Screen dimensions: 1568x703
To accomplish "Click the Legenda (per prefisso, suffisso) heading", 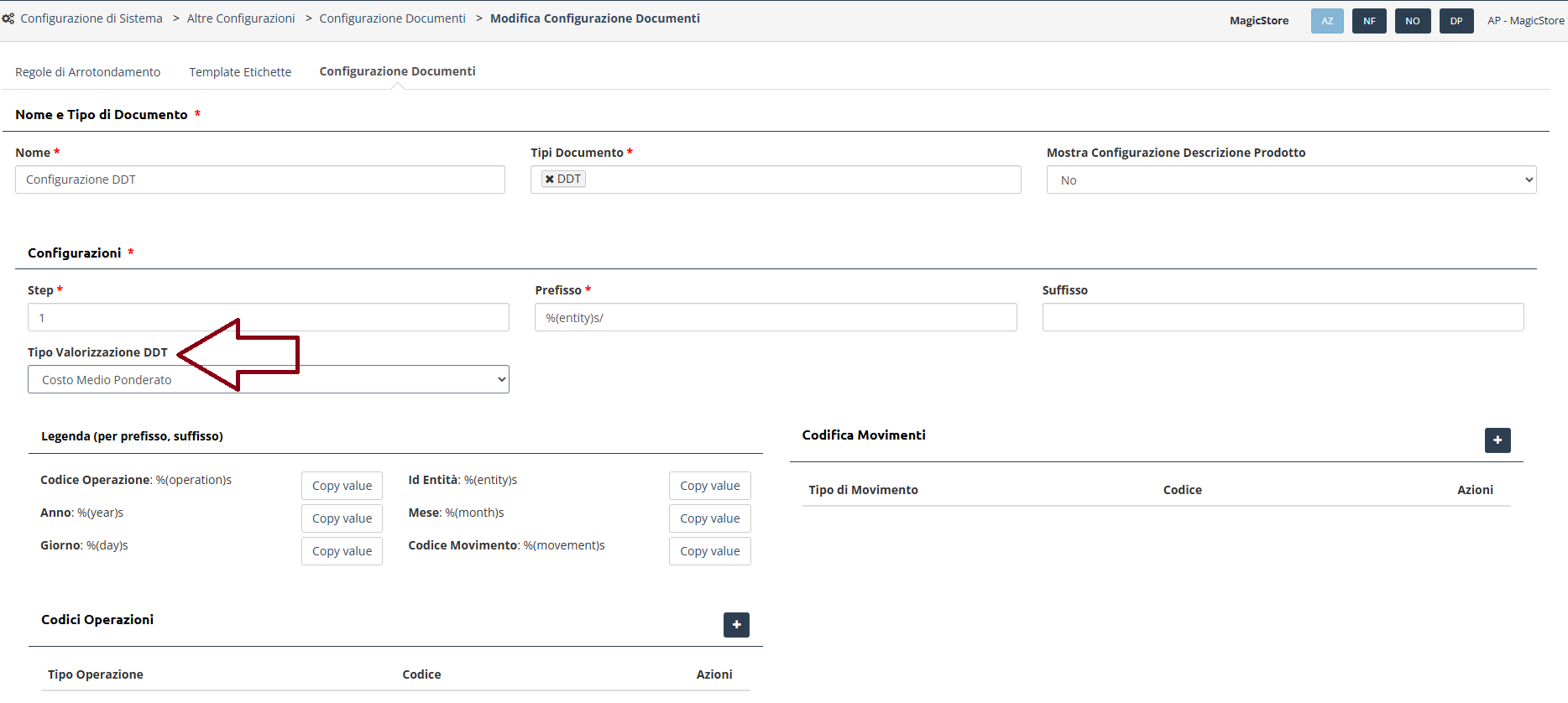I will (132, 436).
